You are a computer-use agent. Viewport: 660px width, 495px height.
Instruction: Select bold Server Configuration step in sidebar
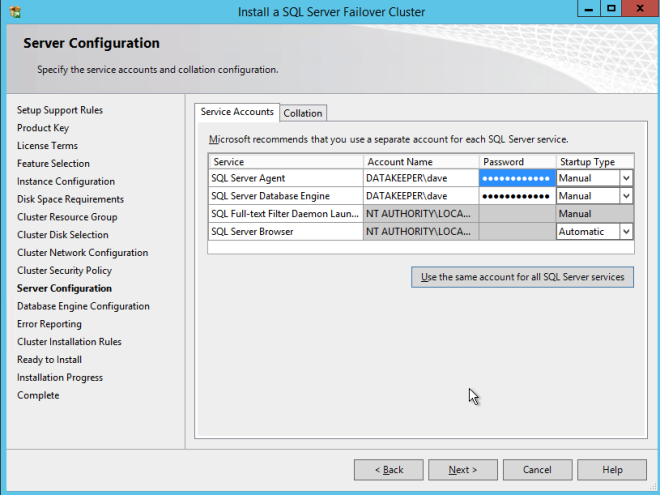tap(64, 288)
